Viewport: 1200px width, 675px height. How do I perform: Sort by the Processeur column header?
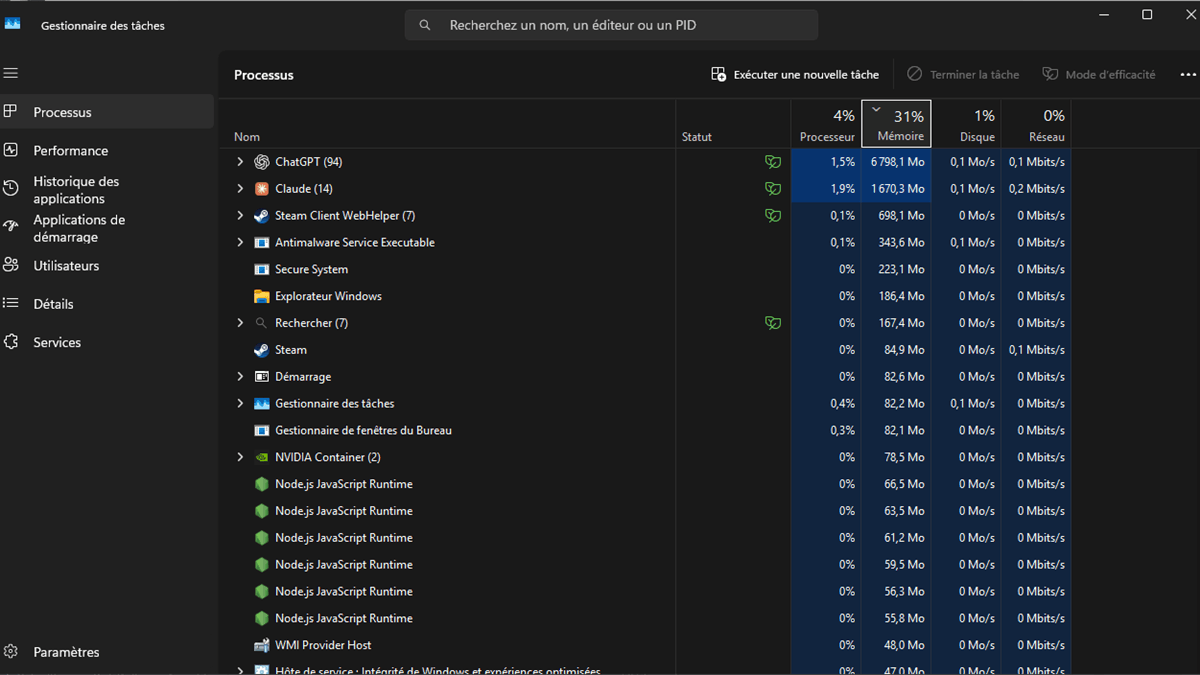826,124
